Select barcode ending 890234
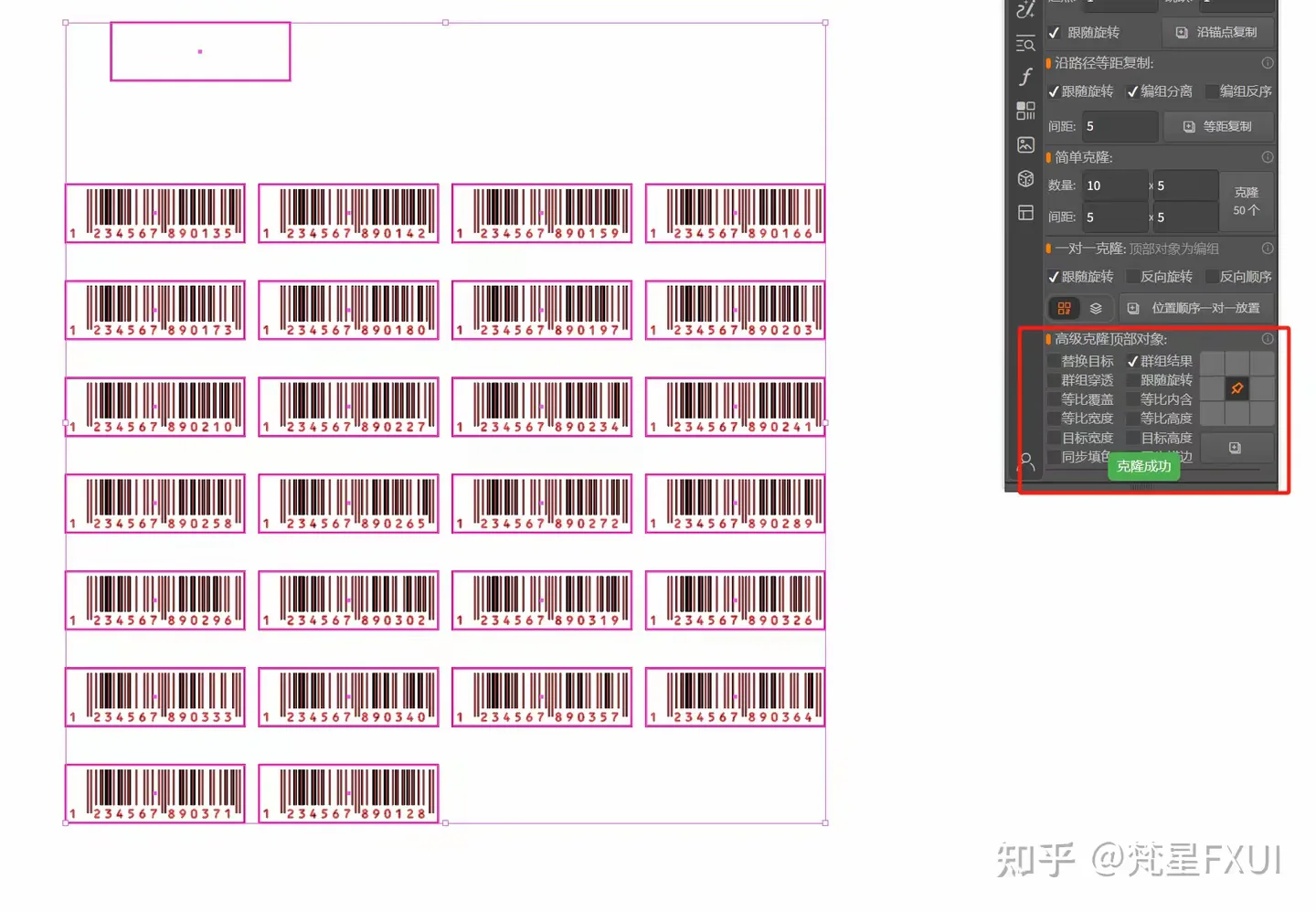Image resolution: width=1316 pixels, height=912 pixels. [x=542, y=407]
